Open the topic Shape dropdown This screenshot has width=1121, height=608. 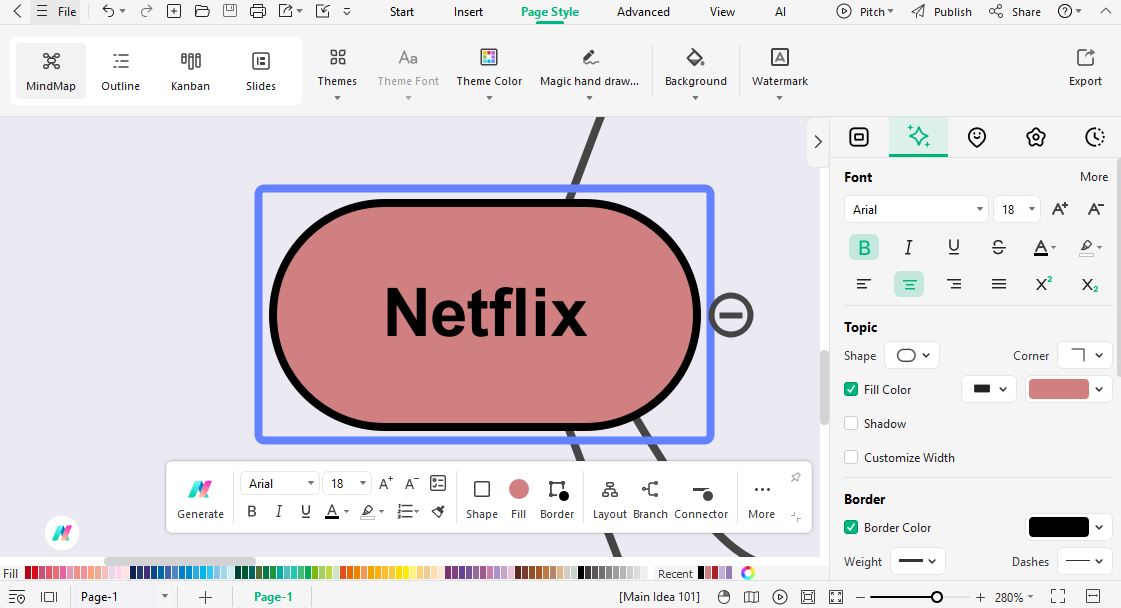(x=912, y=356)
